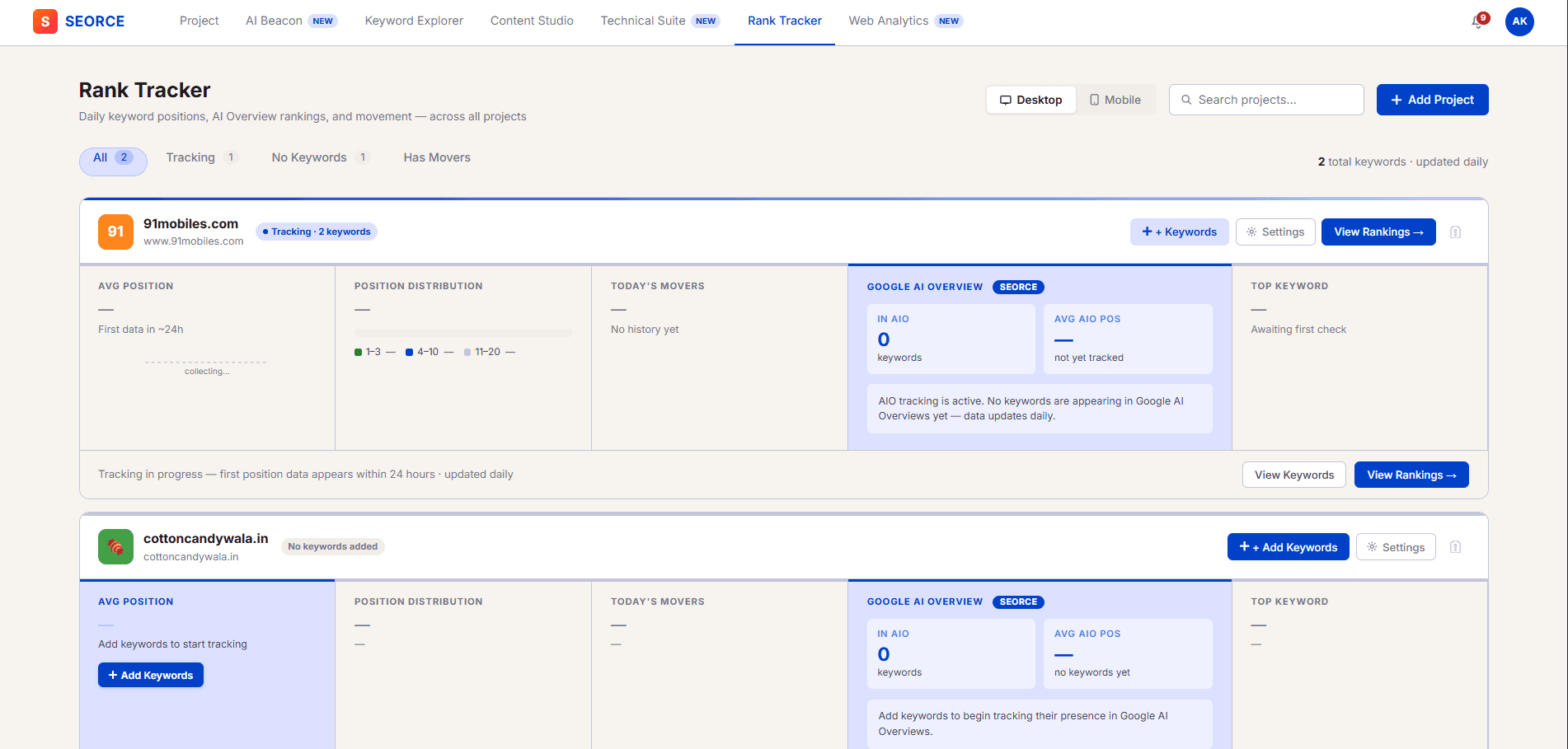This screenshot has height=749, width=1568.
Task: Focus the Search projects field
Action: click(x=1266, y=100)
